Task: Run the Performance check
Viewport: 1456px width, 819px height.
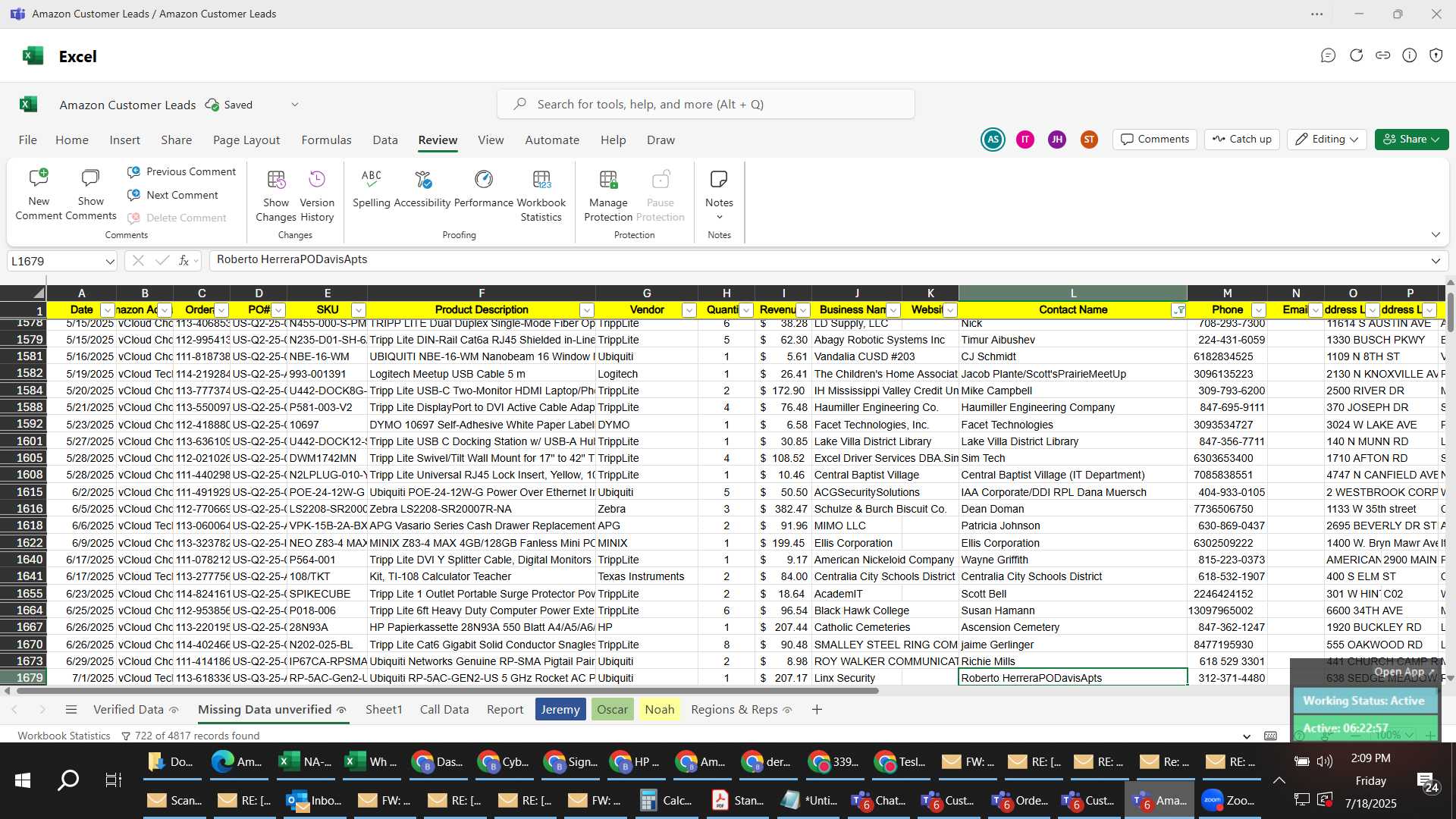Action: (x=484, y=189)
